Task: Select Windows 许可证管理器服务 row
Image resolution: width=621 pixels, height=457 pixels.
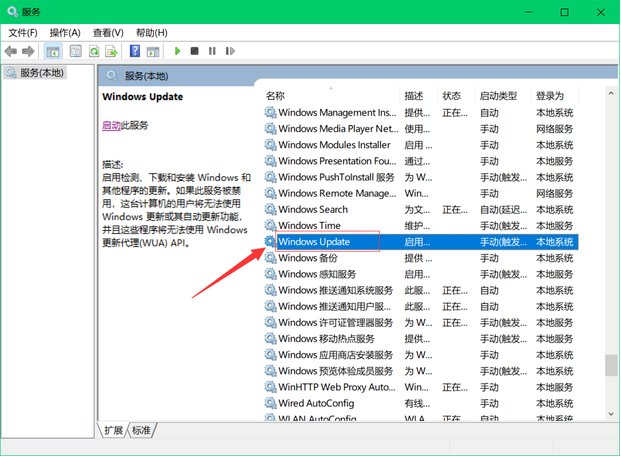Action: point(421,323)
